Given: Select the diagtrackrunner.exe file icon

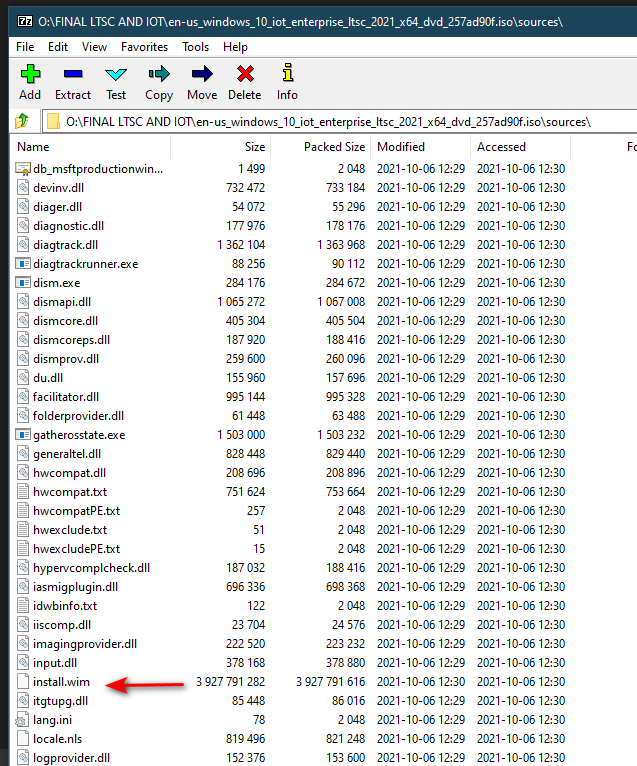Looking at the screenshot, I should click(x=23, y=264).
